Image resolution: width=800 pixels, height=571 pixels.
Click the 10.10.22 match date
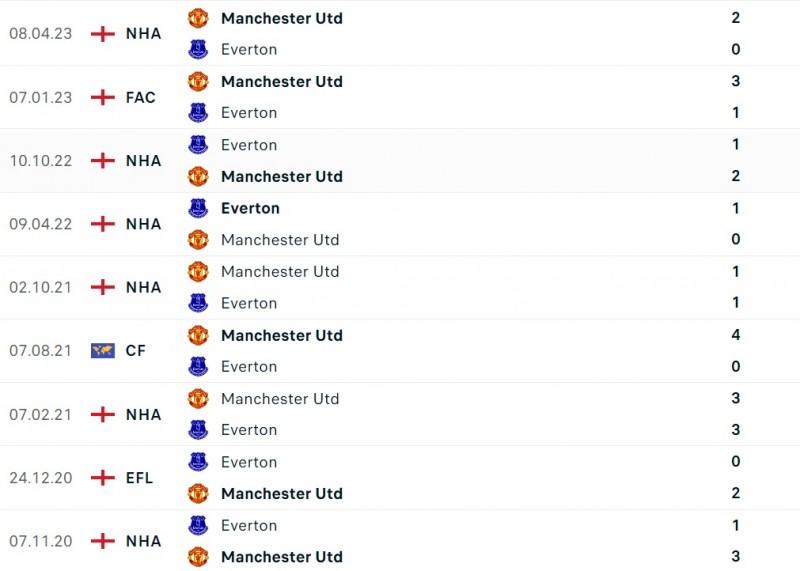(x=41, y=160)
